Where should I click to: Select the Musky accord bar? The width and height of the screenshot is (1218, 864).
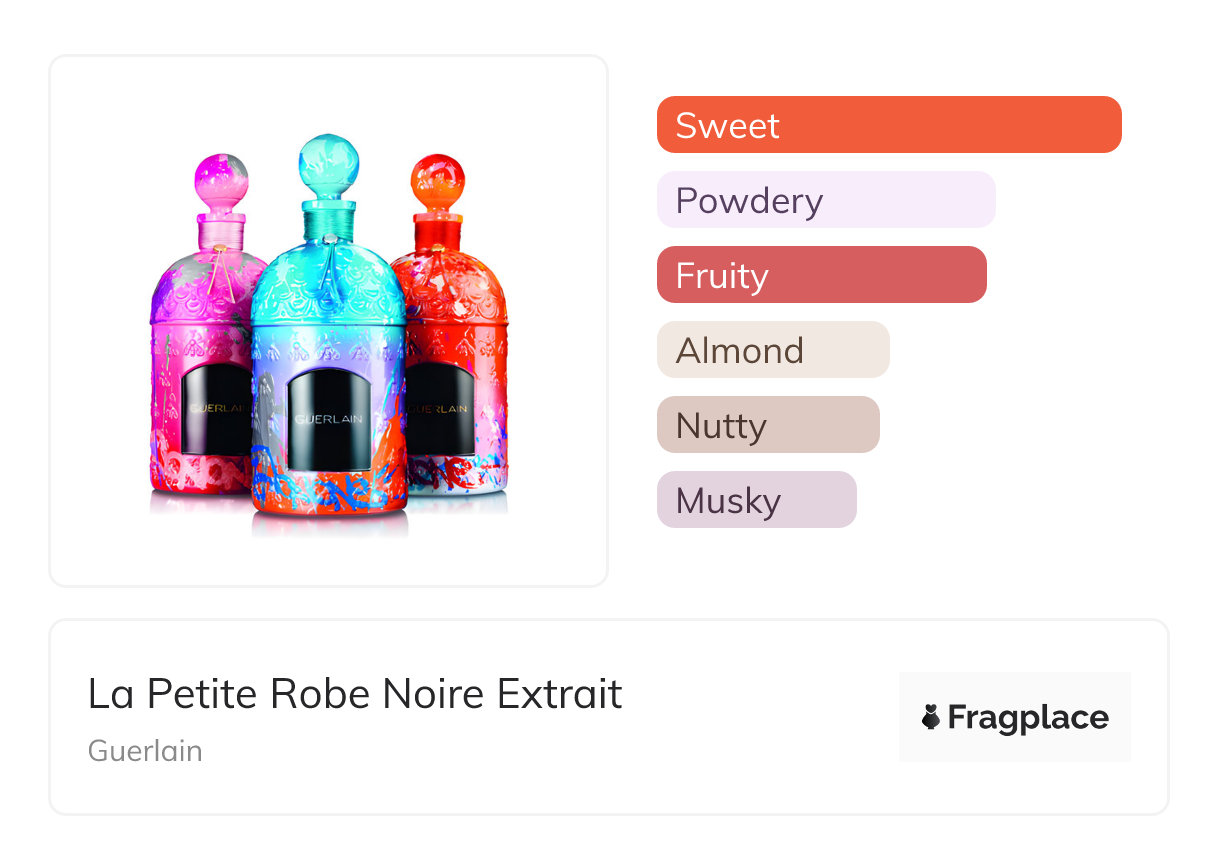pyautogui.click(x=756, y=500)
